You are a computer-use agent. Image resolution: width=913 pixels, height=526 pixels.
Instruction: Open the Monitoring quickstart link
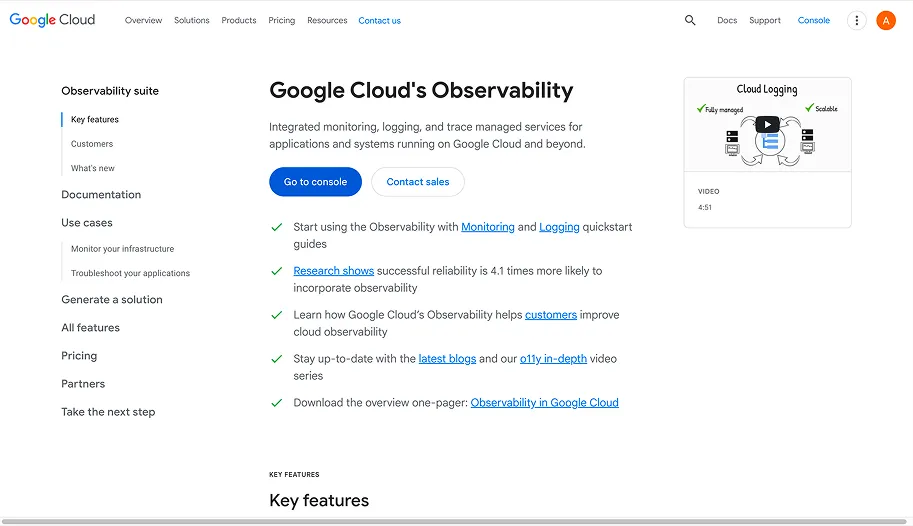tap(488, 227)
